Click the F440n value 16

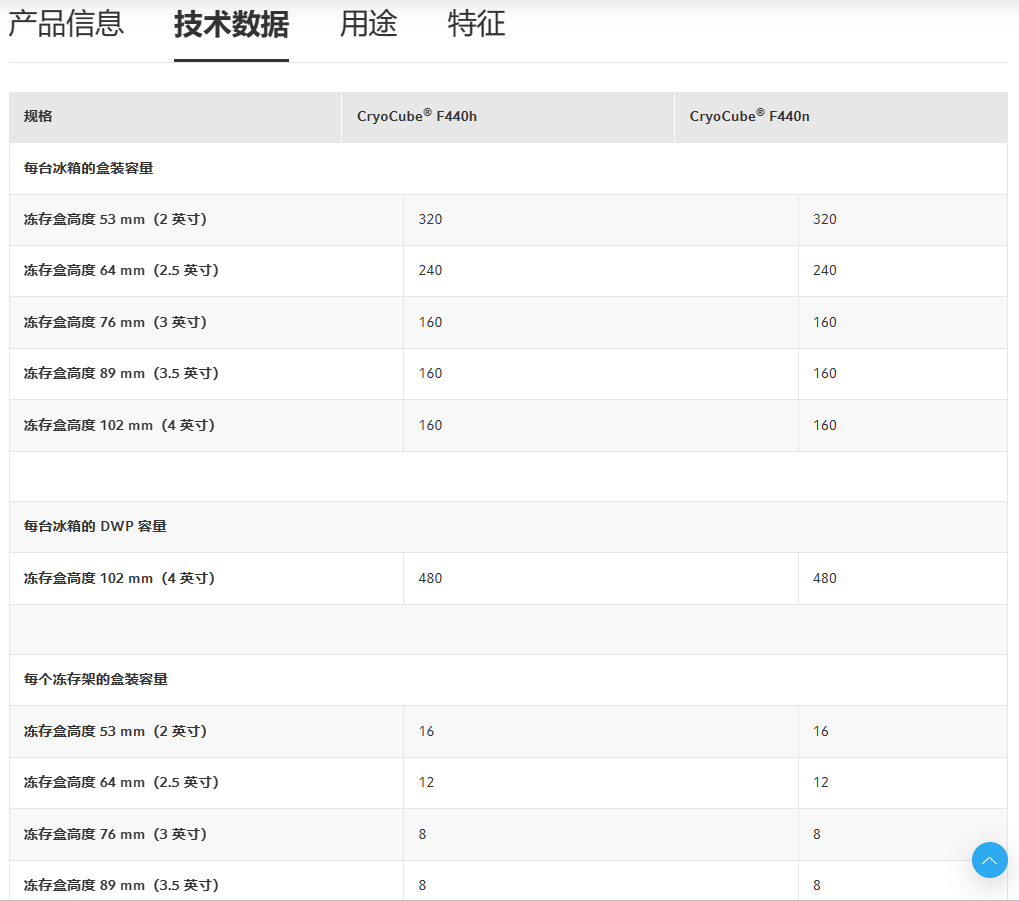click(821, 731)
